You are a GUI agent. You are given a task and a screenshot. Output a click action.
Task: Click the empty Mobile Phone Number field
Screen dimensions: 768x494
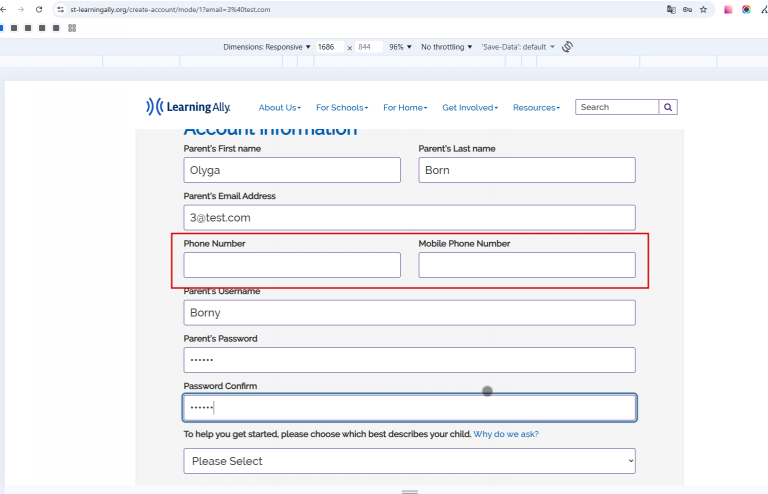pyautogui.click(x=527, y=265)
